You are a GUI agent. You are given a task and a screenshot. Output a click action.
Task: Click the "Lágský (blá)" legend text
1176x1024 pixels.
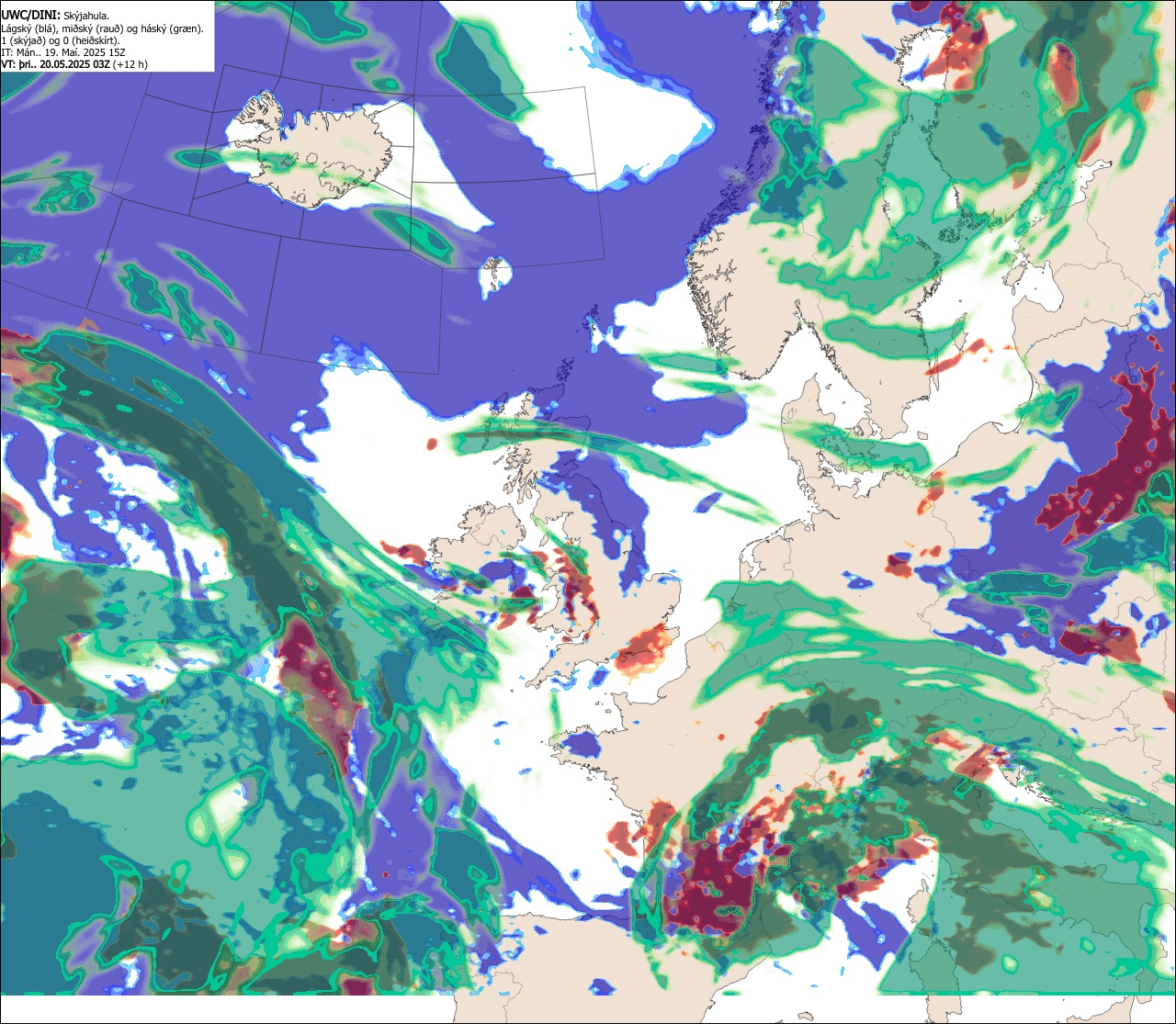pos(28,28)
